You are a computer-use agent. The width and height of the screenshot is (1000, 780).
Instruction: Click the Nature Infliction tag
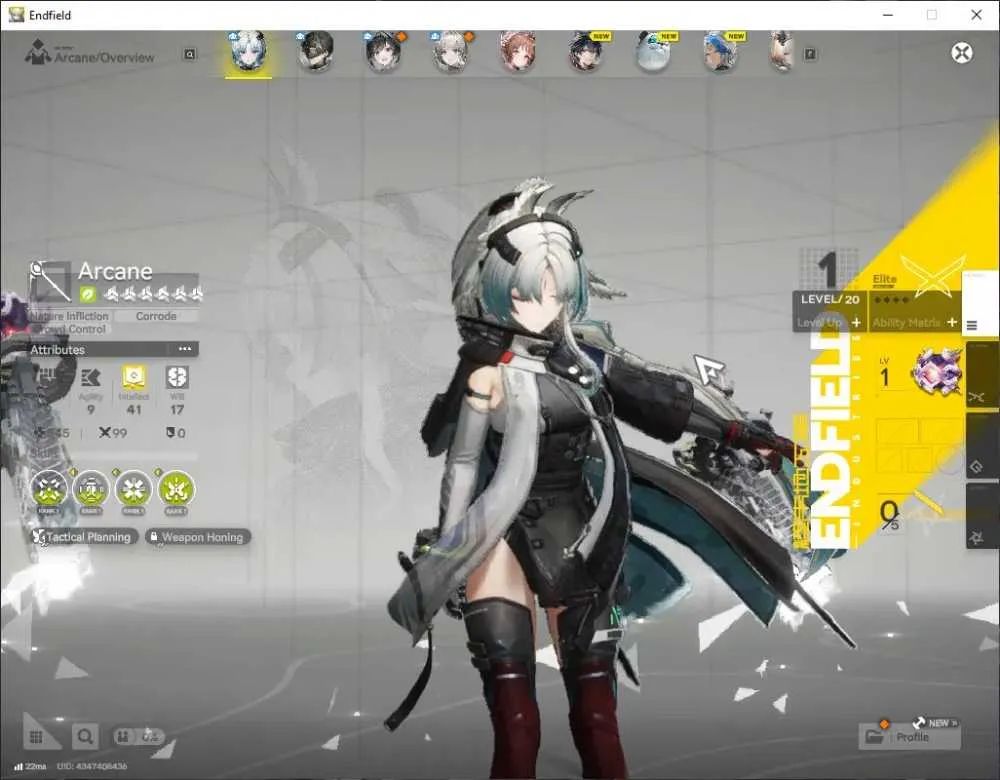[x=70, y=316]
